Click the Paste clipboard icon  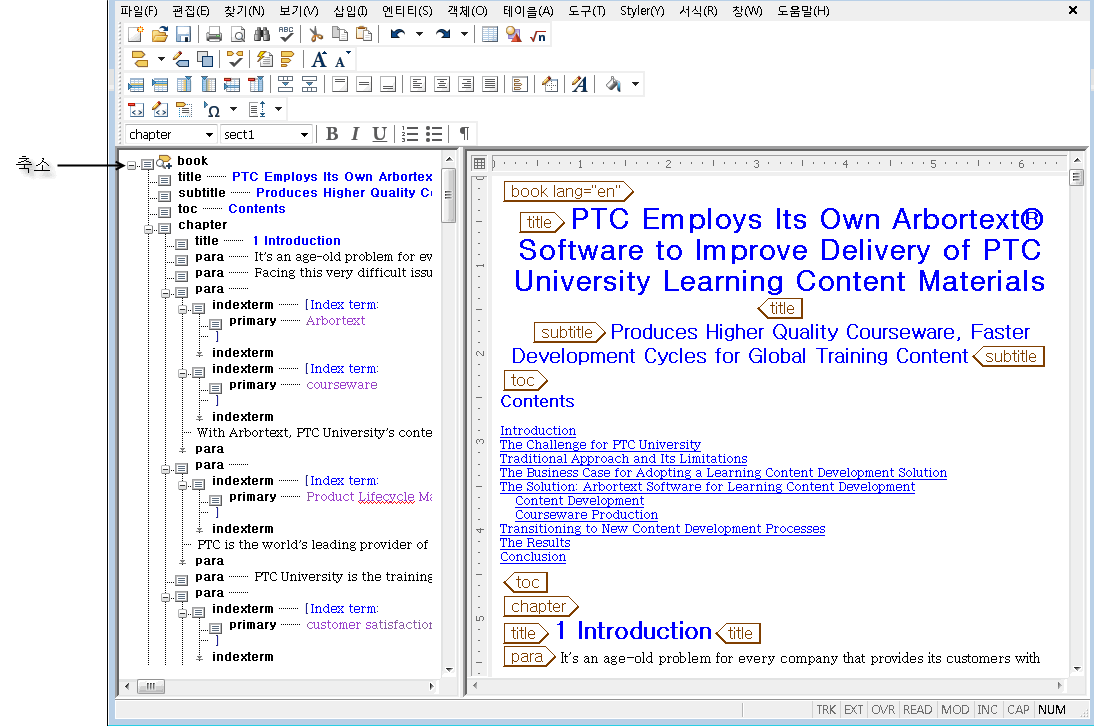pyautogui.click(x=364, y=34)
